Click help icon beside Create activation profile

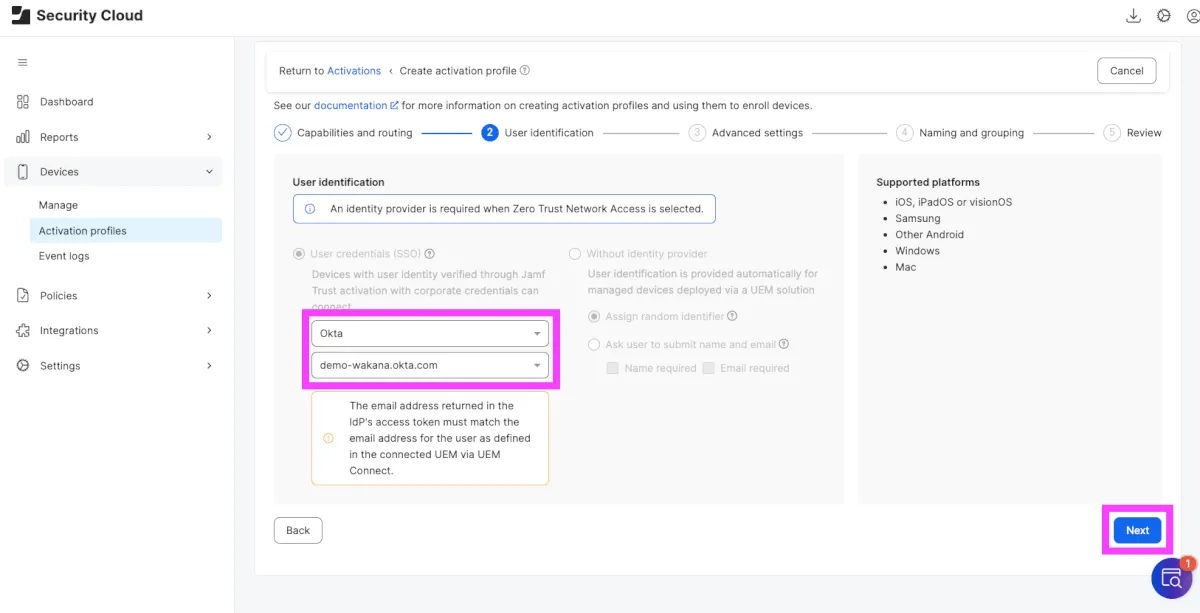click(x=525, y=71)
